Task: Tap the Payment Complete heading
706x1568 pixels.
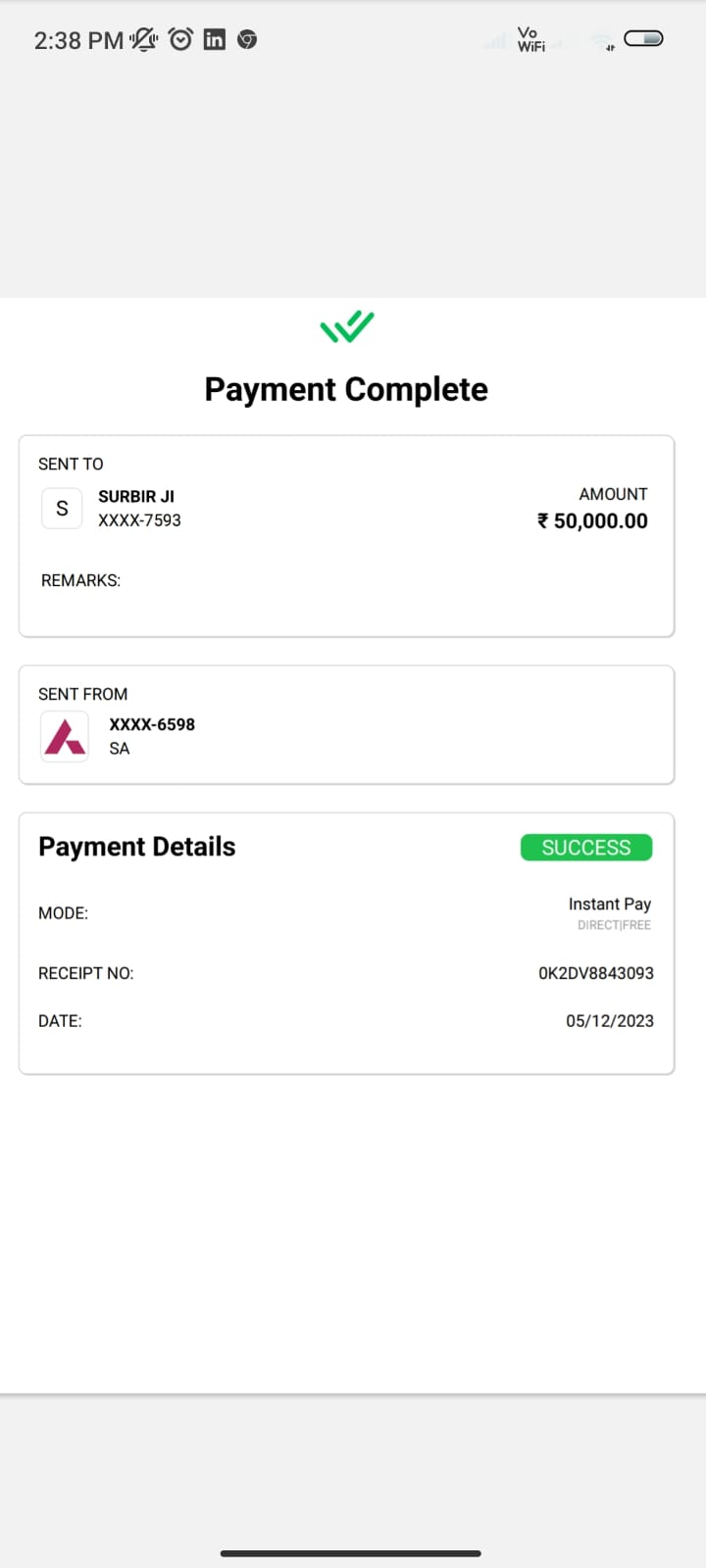Action: click(x=346, y=389)
